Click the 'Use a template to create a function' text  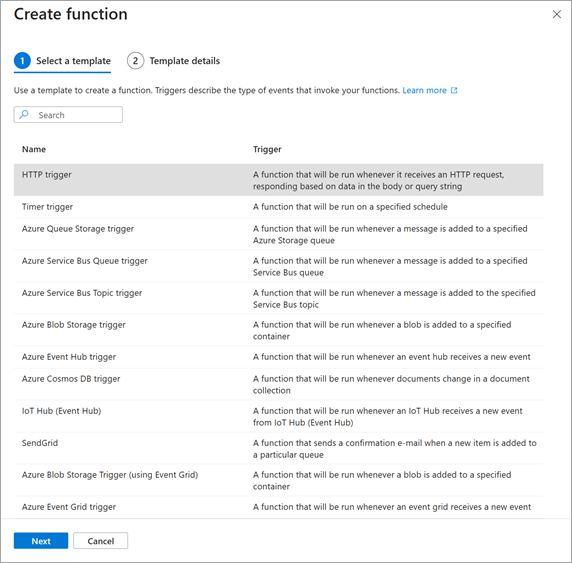coord(207,90)
